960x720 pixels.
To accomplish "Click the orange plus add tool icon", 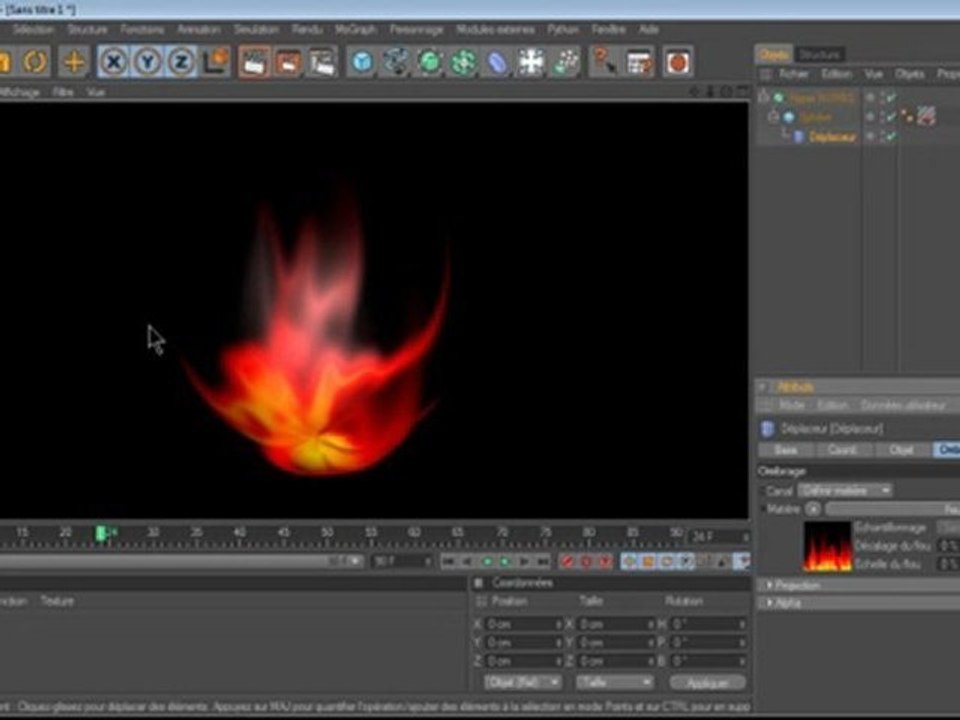I will 73,62.
